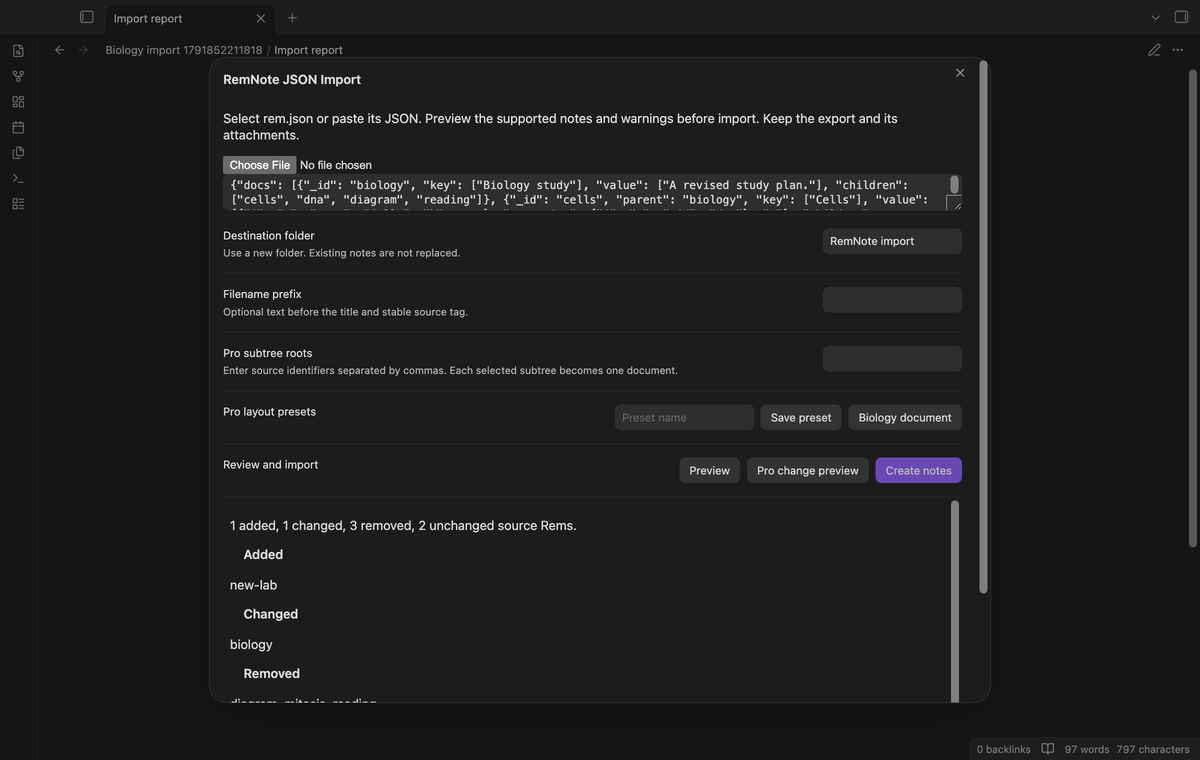Click the 'Added' heading

point(263,555)
